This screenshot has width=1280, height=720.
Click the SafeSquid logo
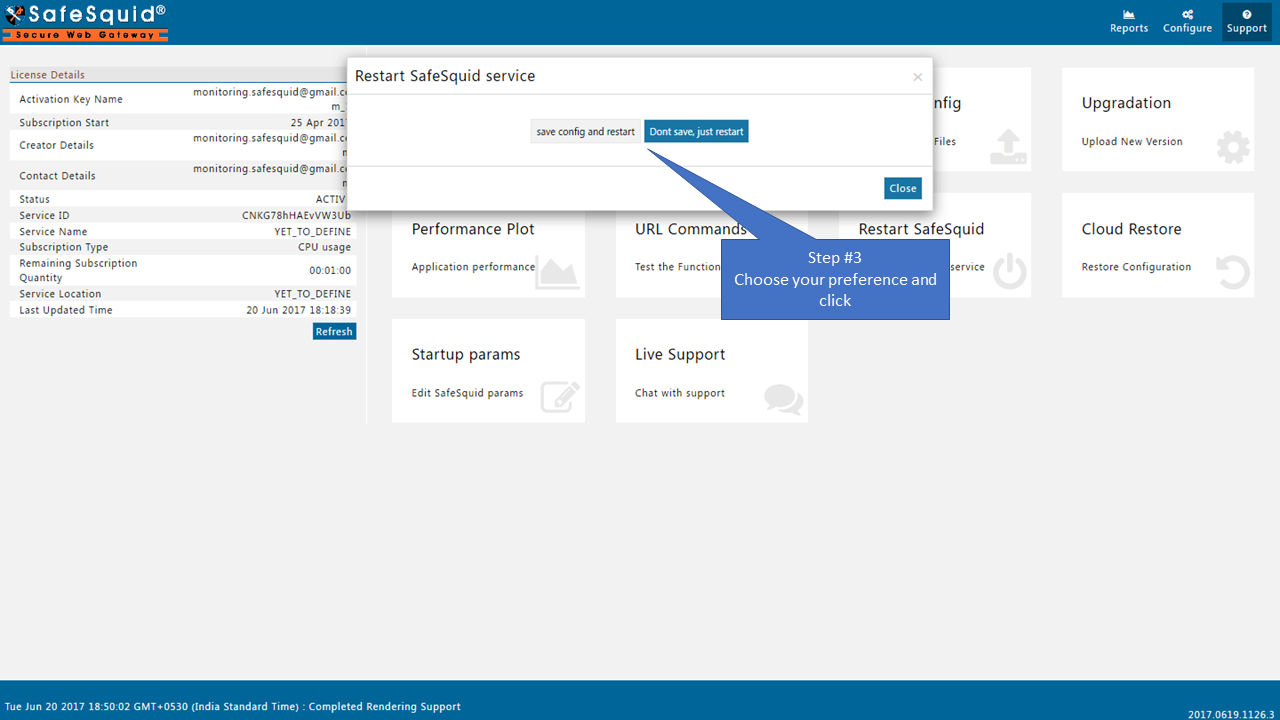point(86,21)
